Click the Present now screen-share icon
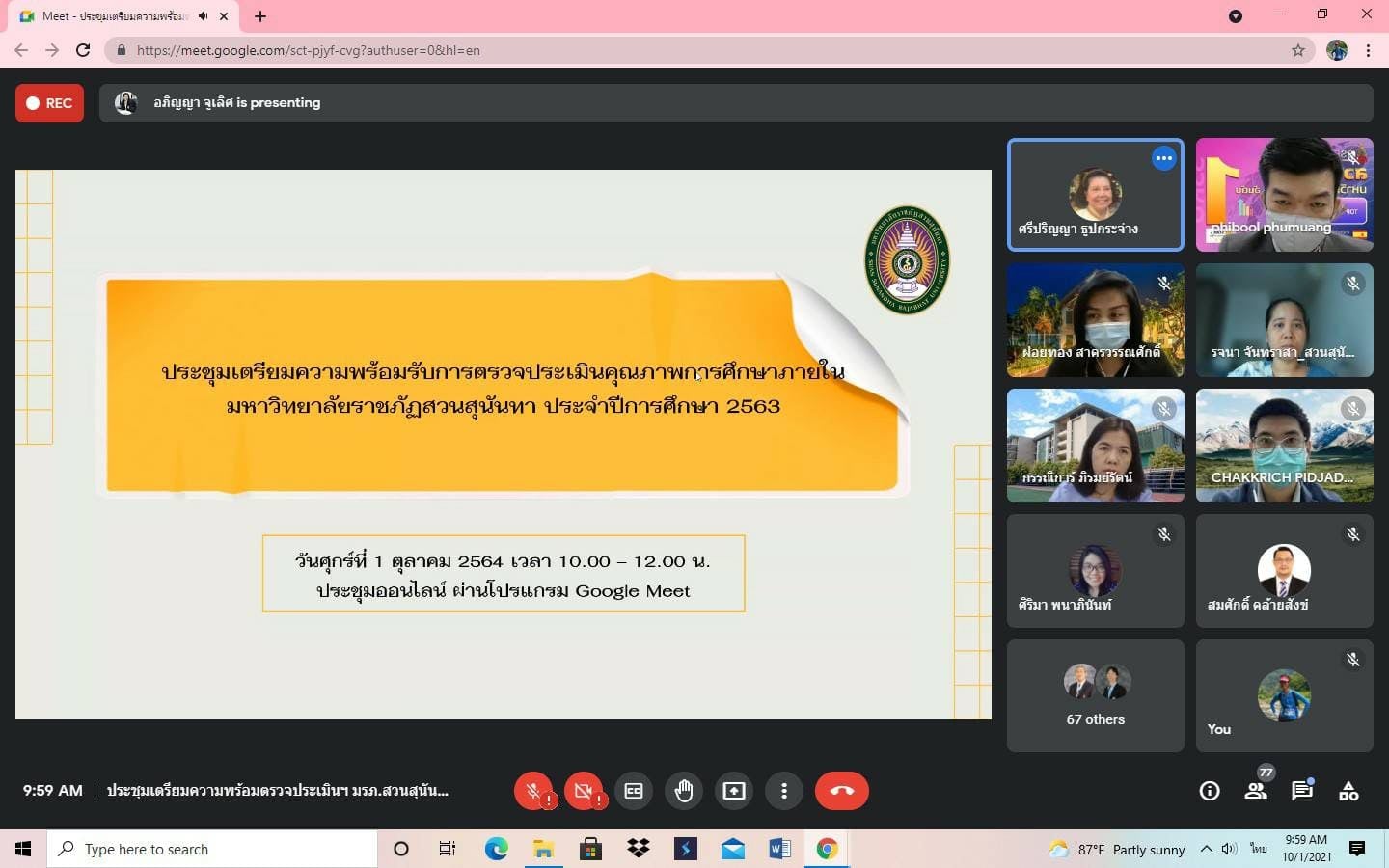This screenshot has width=1389, height=868. click(x=734, y=791)
